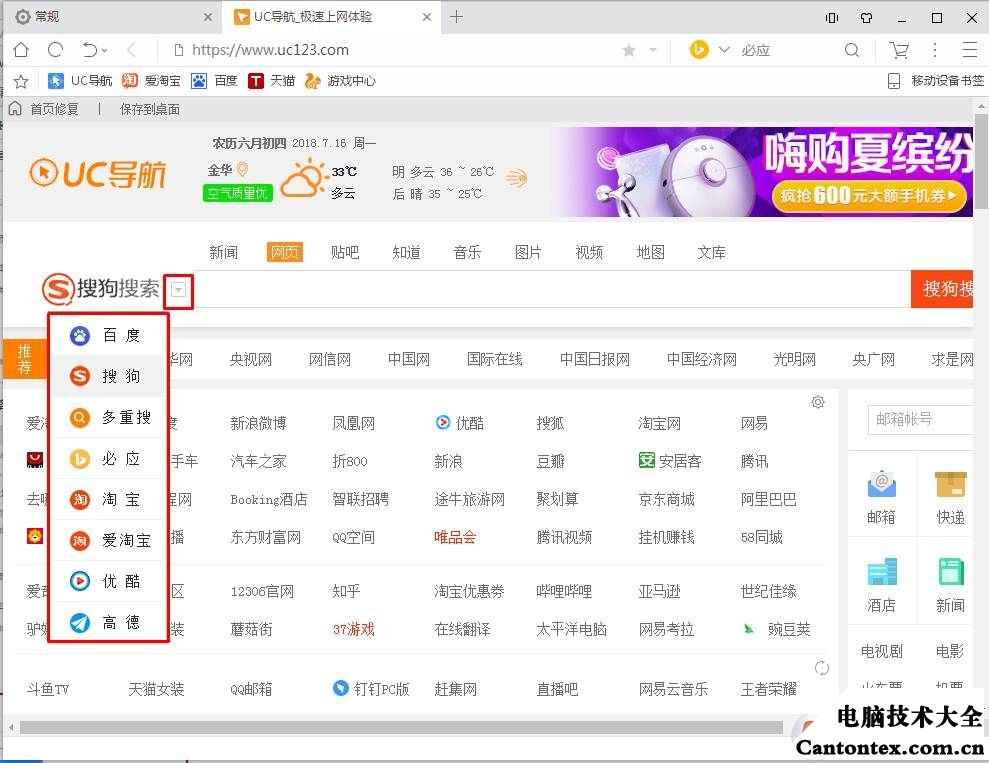Open a new tab with plus button
The width and height of the screenshot is (989, 763).
pos(457,17)
